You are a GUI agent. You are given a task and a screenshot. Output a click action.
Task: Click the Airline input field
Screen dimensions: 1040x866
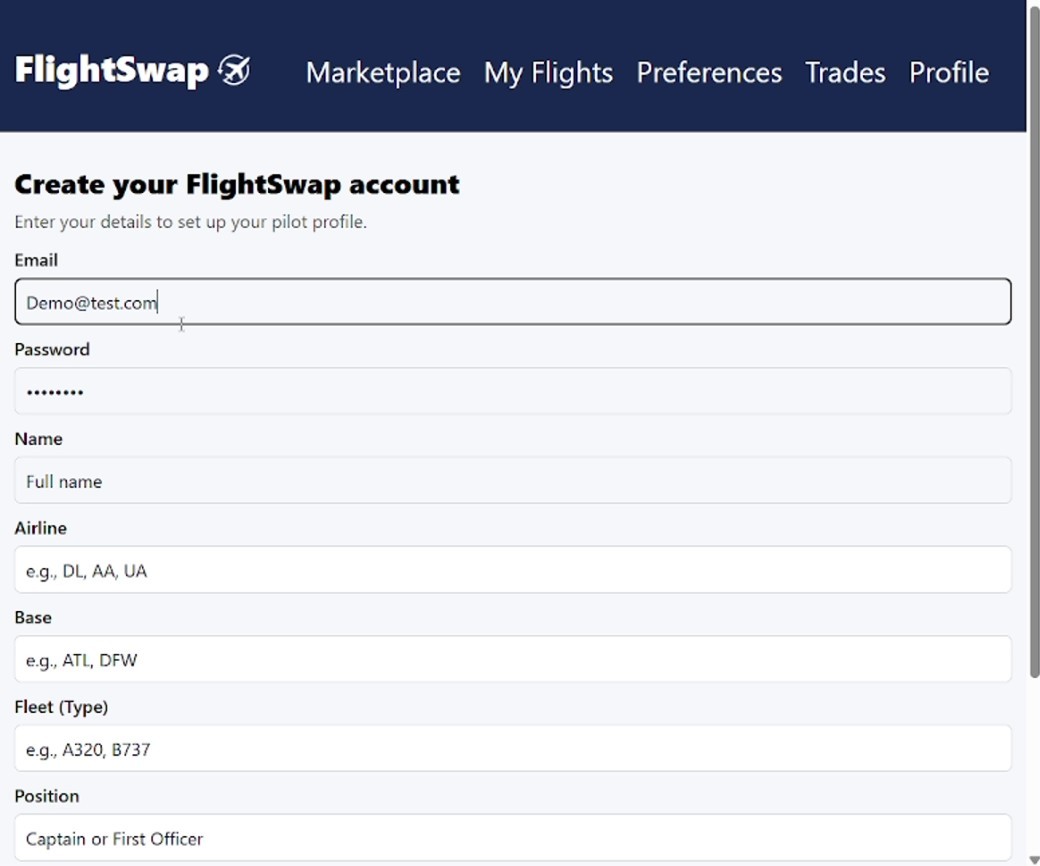point(513,570)
